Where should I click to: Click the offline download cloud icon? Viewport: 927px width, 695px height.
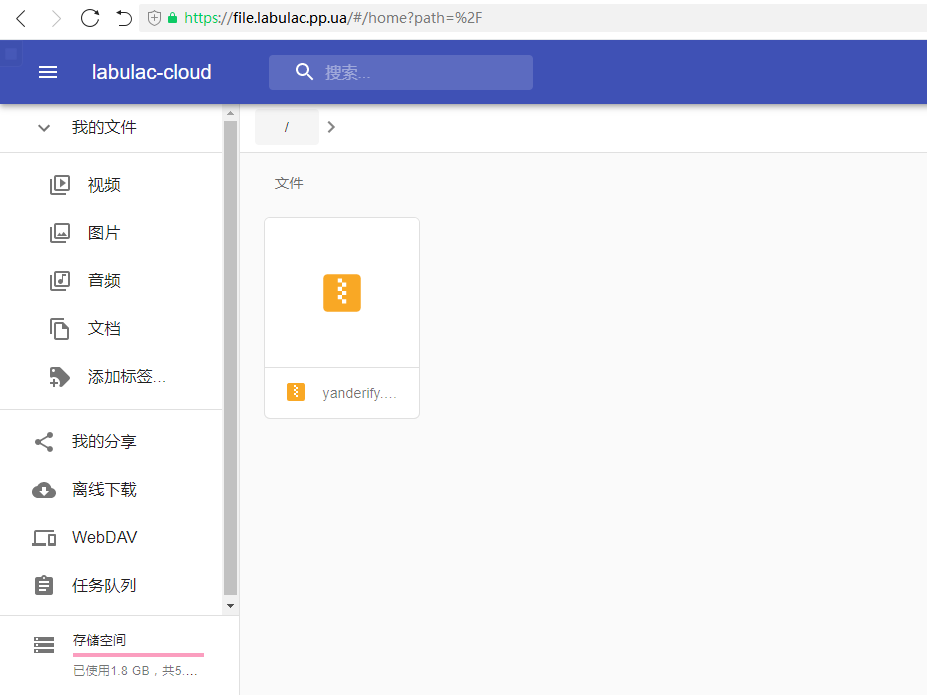[x=44, y=490]
